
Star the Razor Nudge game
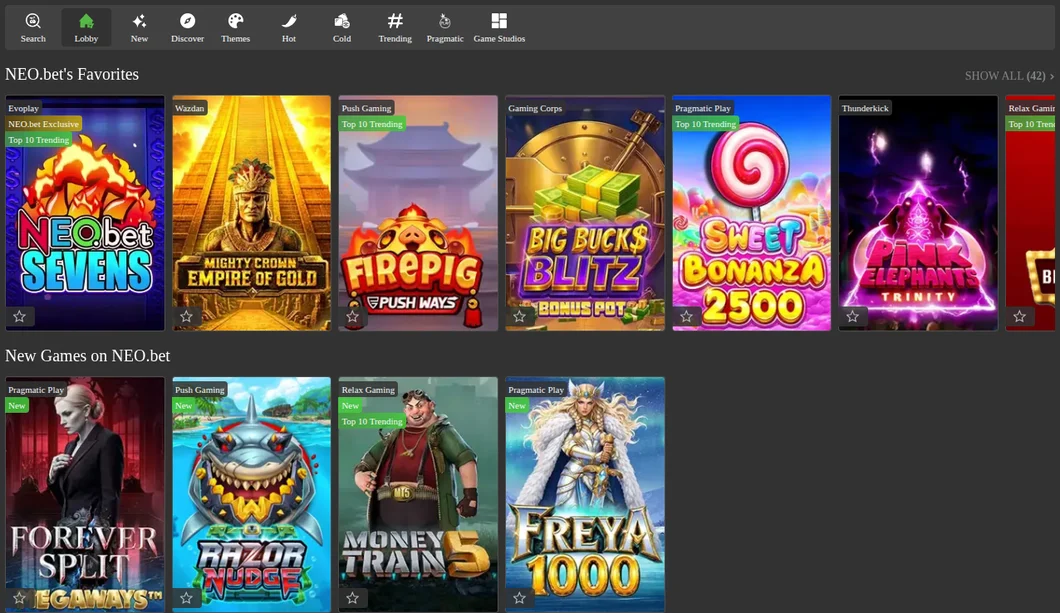click(x=186, y=598)
